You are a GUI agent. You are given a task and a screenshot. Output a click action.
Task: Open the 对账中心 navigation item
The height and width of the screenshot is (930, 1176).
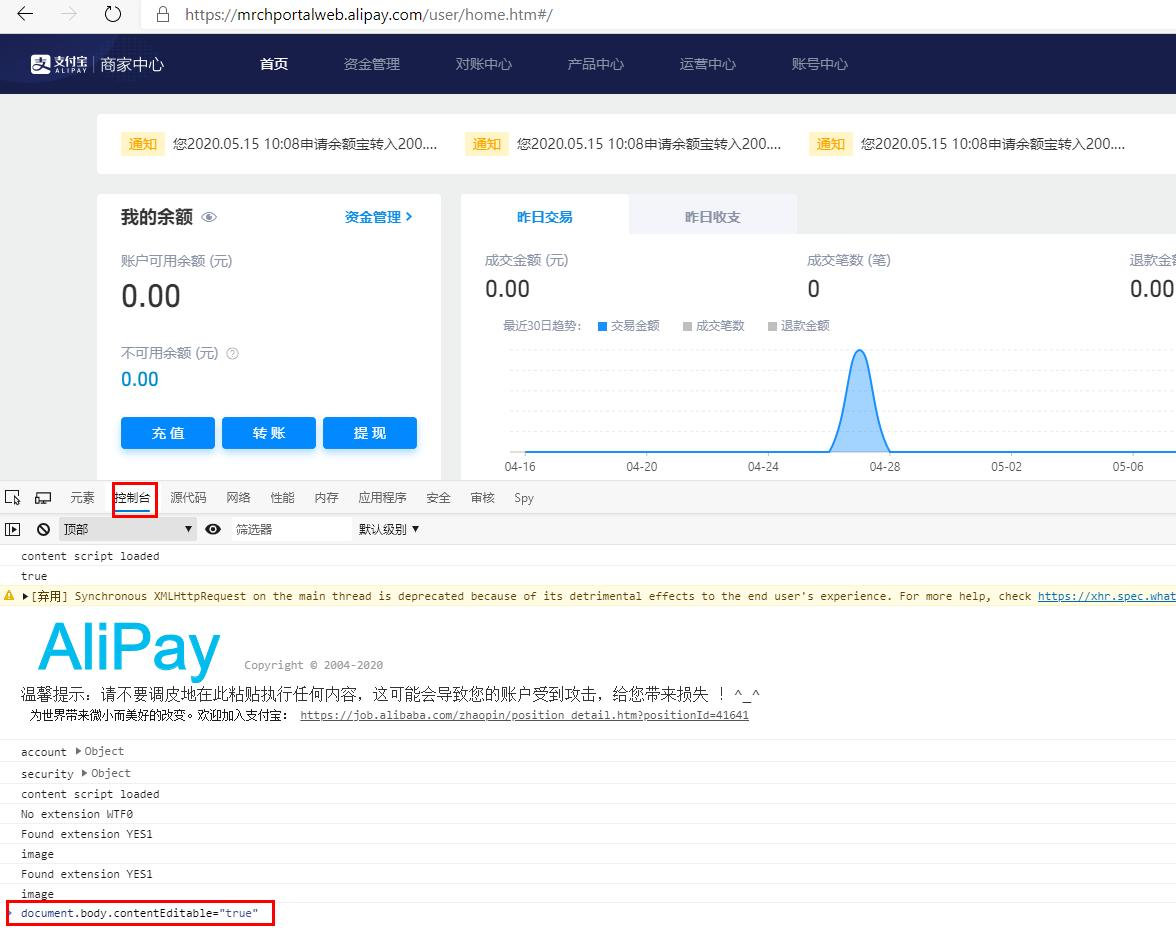(484, 64)
